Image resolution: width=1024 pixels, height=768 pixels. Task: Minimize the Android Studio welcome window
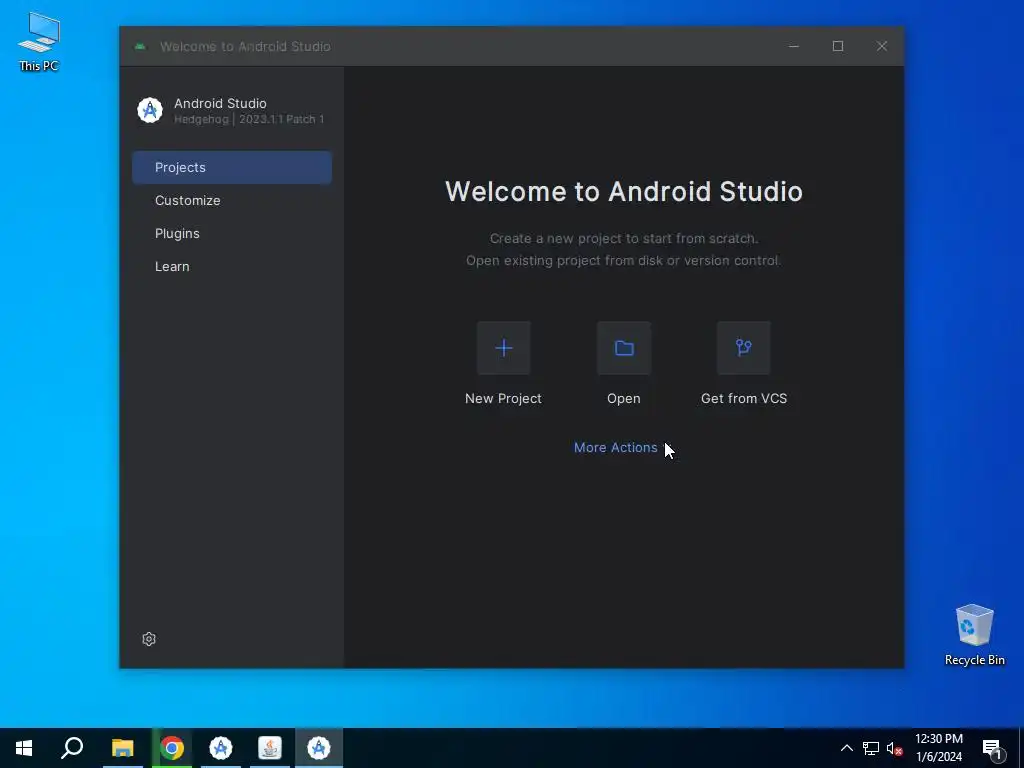tap(793, 46)
